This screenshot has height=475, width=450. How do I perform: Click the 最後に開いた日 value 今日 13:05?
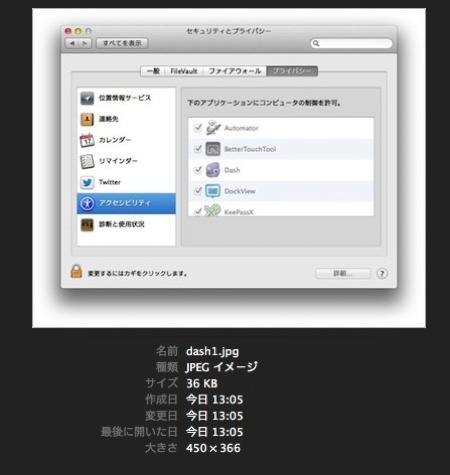(214, 432)
